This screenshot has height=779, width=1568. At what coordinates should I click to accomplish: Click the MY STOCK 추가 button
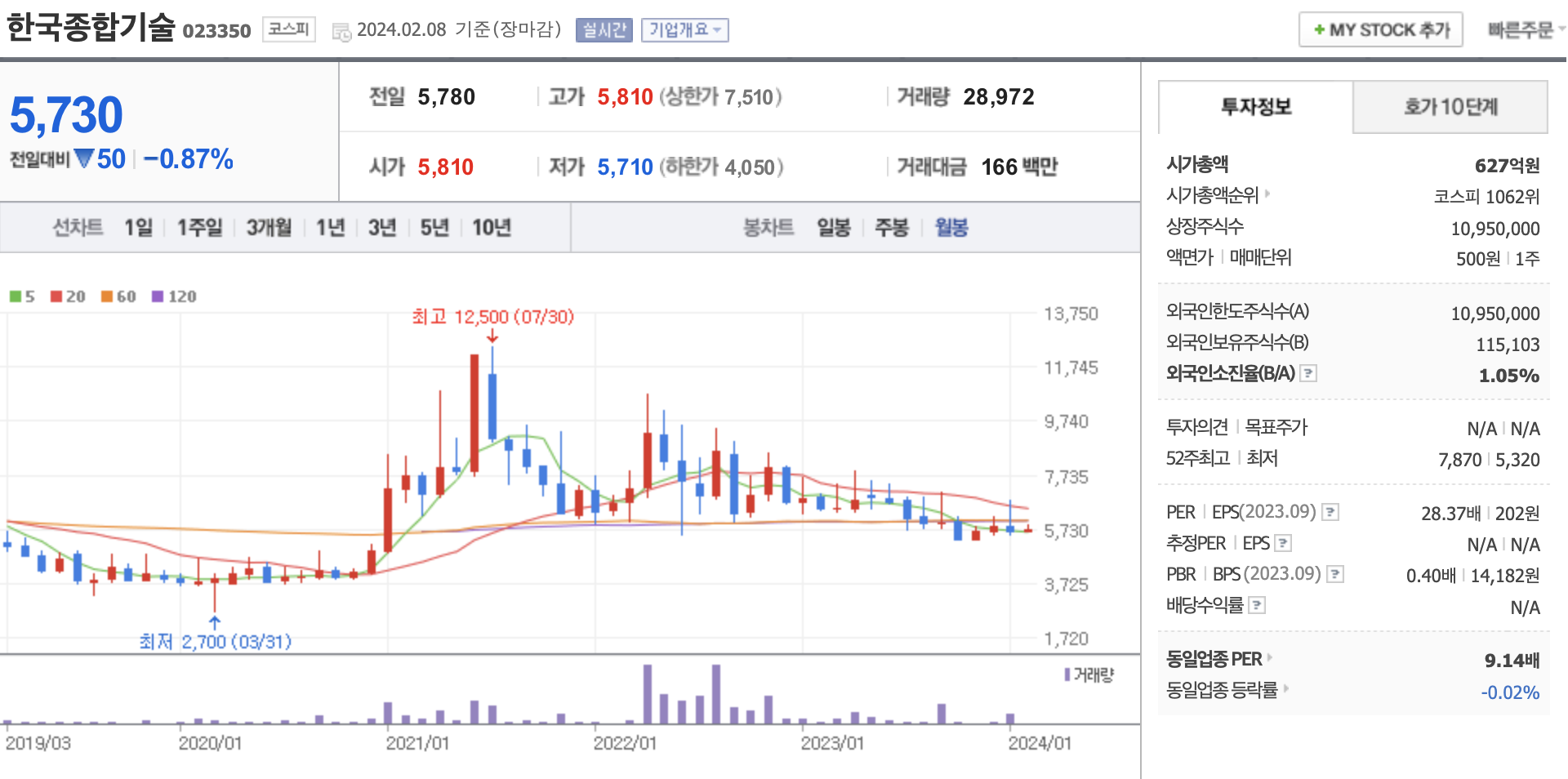[1380, 30]
